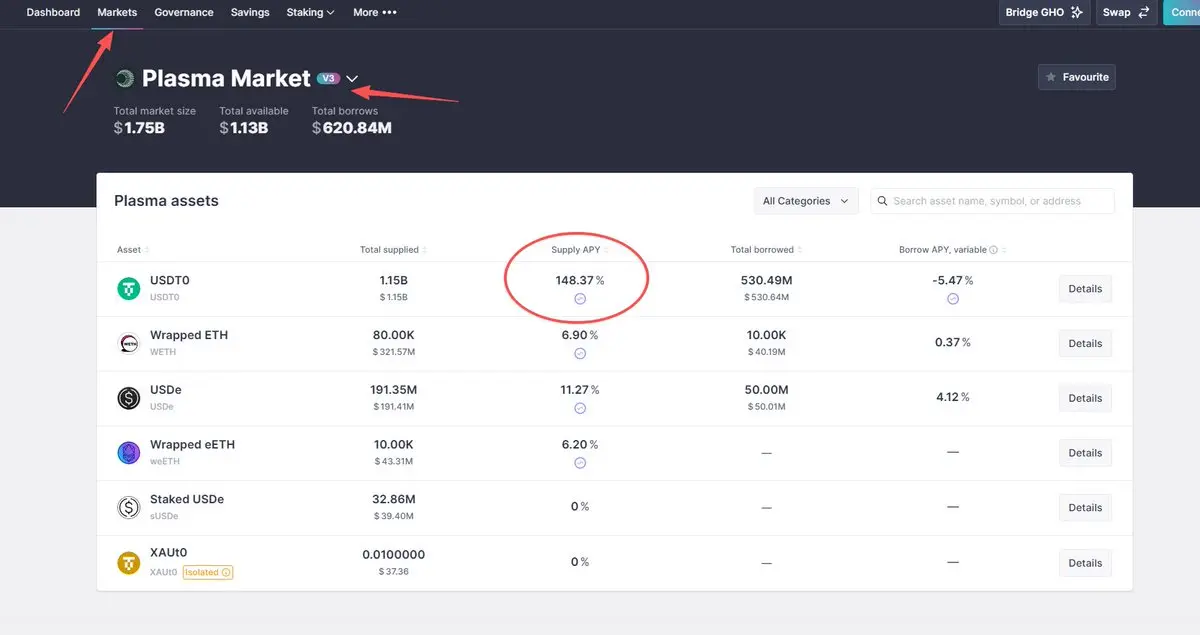The image size is (1200, 635).
Task: Click total market size $1.75B
Action: point(139,128)
